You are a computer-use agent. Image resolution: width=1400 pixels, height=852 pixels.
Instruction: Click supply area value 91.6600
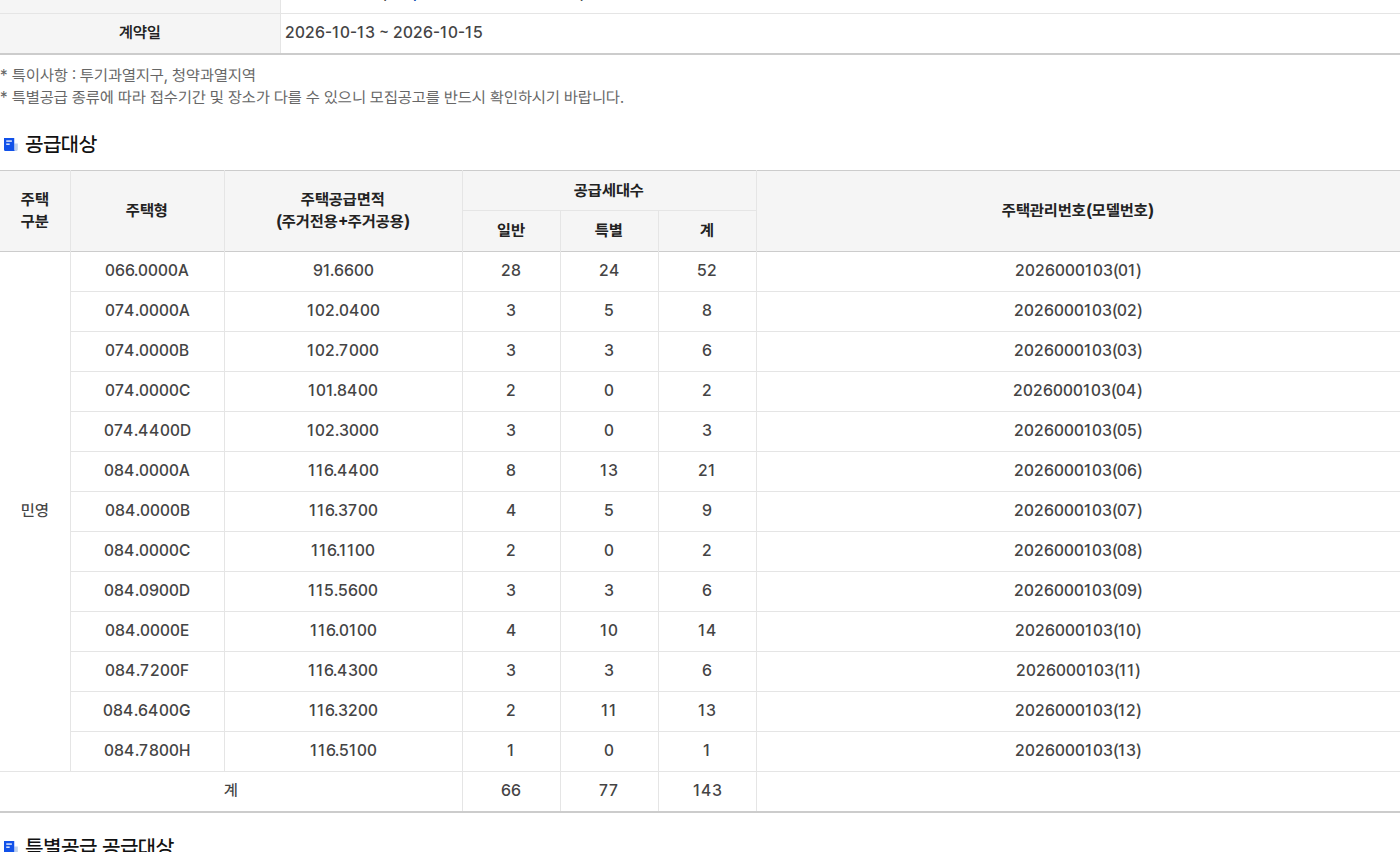(343, 271)
